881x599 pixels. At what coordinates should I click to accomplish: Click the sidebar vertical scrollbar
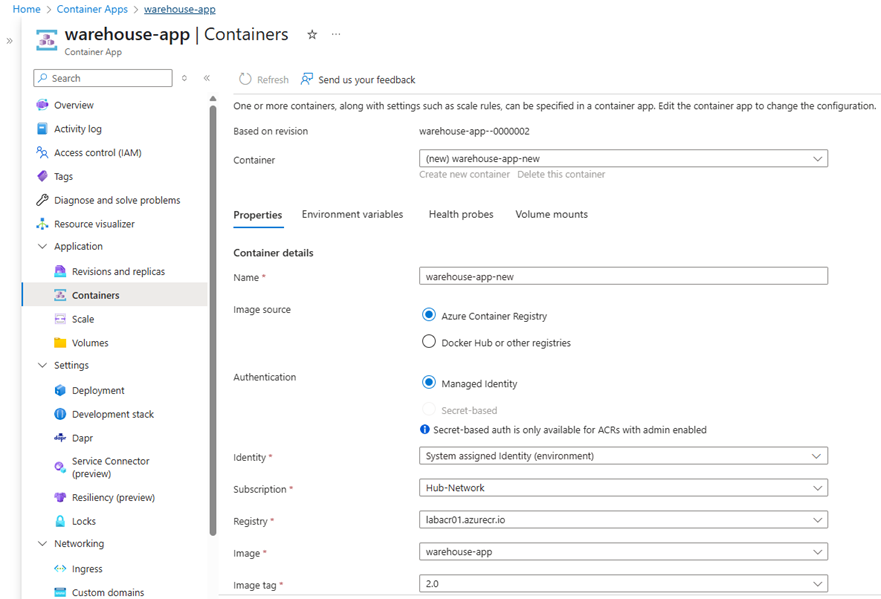(x=213, y=320)
